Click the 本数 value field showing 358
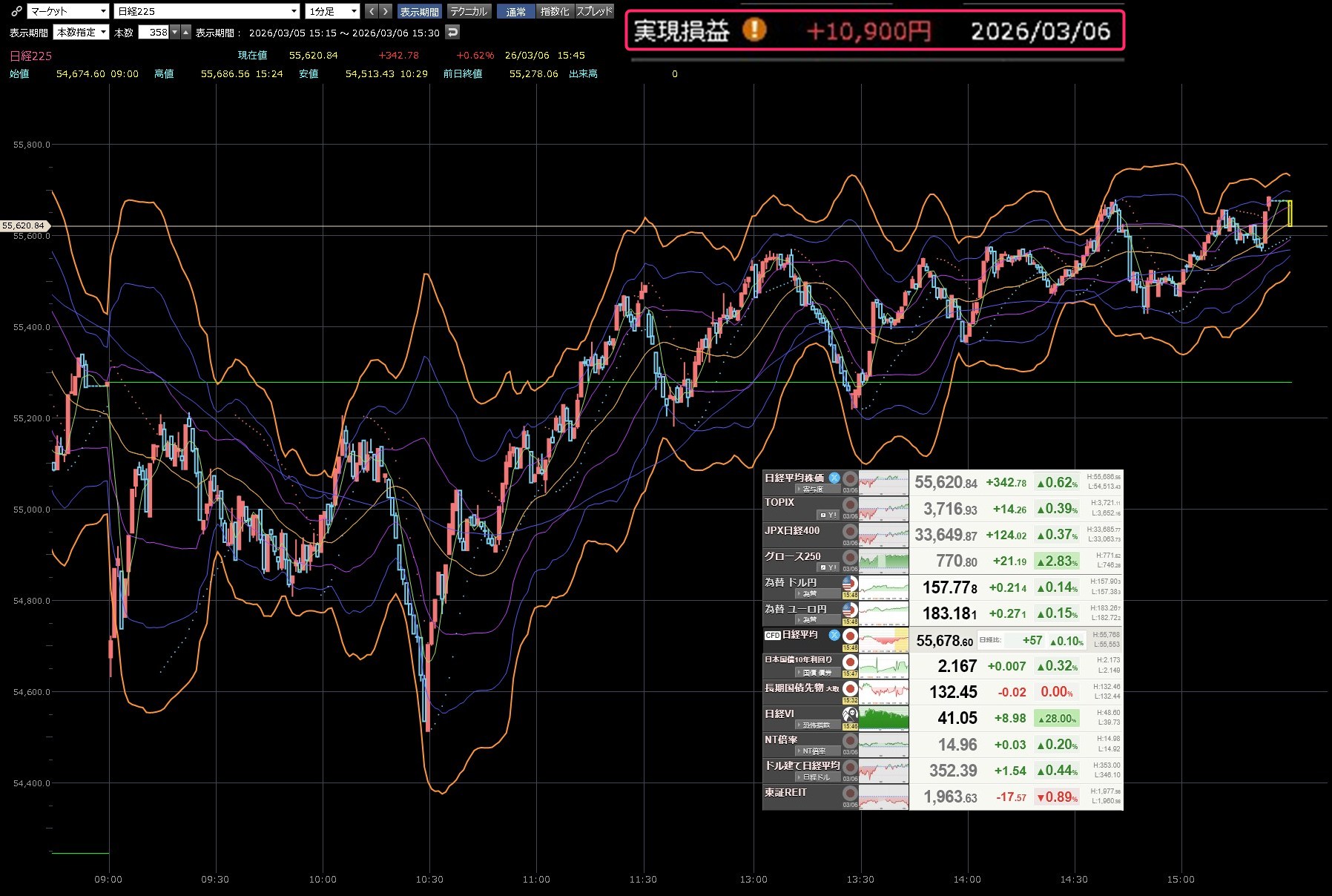Viewport: 1332px width, 896px height. tap(154, 32)
